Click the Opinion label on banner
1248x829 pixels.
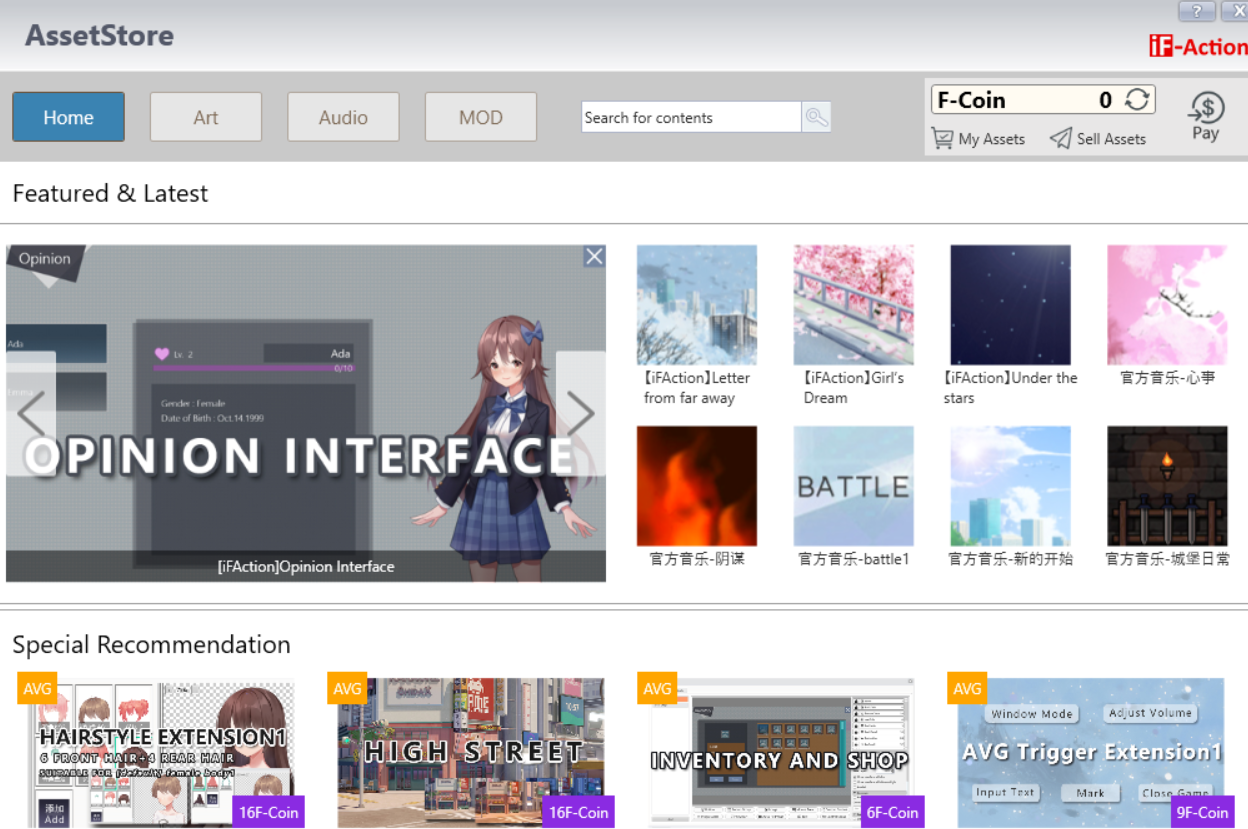45,259
